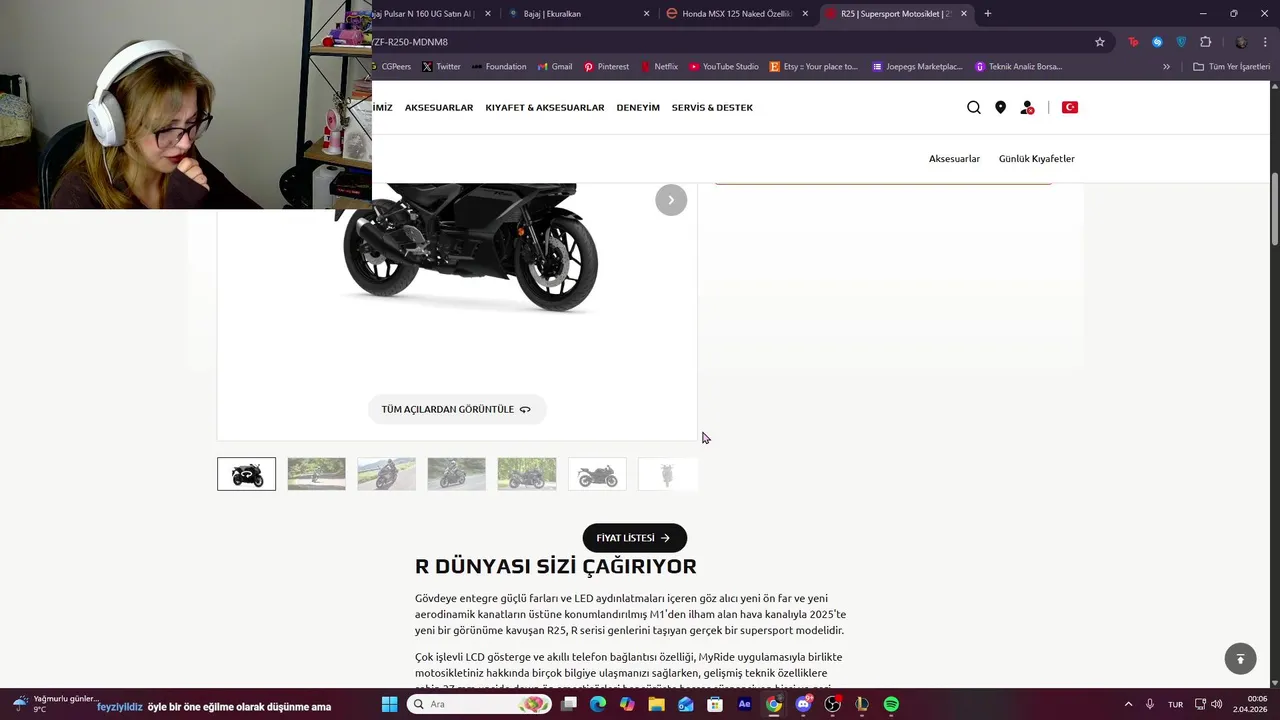
Task: Open File Explorer from the taskbar
Action: (656, 704)
